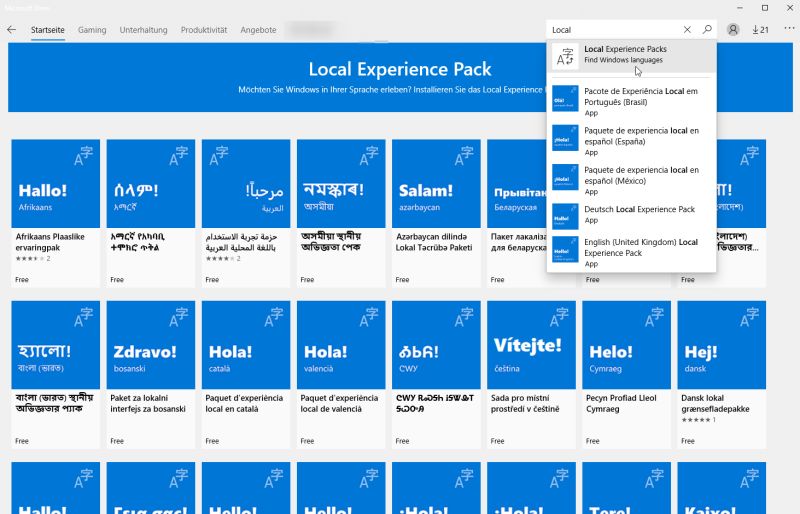The height and width of the screenshot is (514, 800).
Task: Open the Gaming tab
Action: tap(92, 30)
